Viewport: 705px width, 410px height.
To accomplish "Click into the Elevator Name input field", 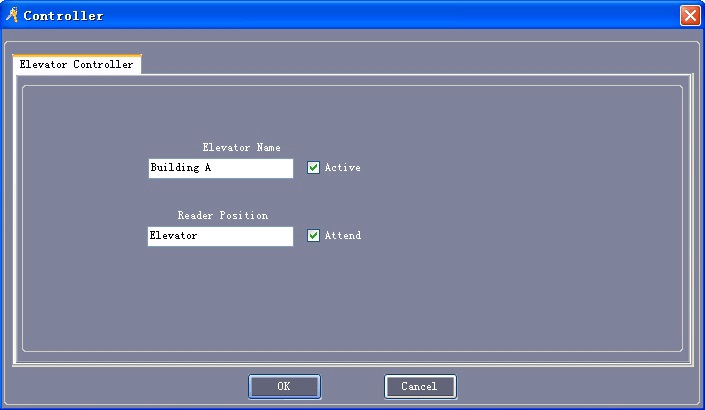I will (x=220, y=168).
